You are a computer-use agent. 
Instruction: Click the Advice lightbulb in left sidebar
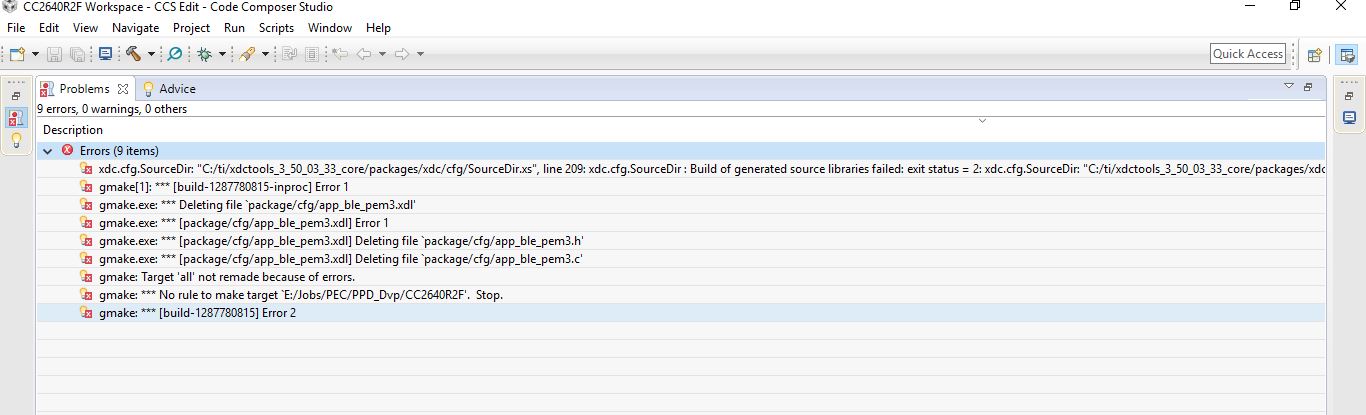pos(16,141)
